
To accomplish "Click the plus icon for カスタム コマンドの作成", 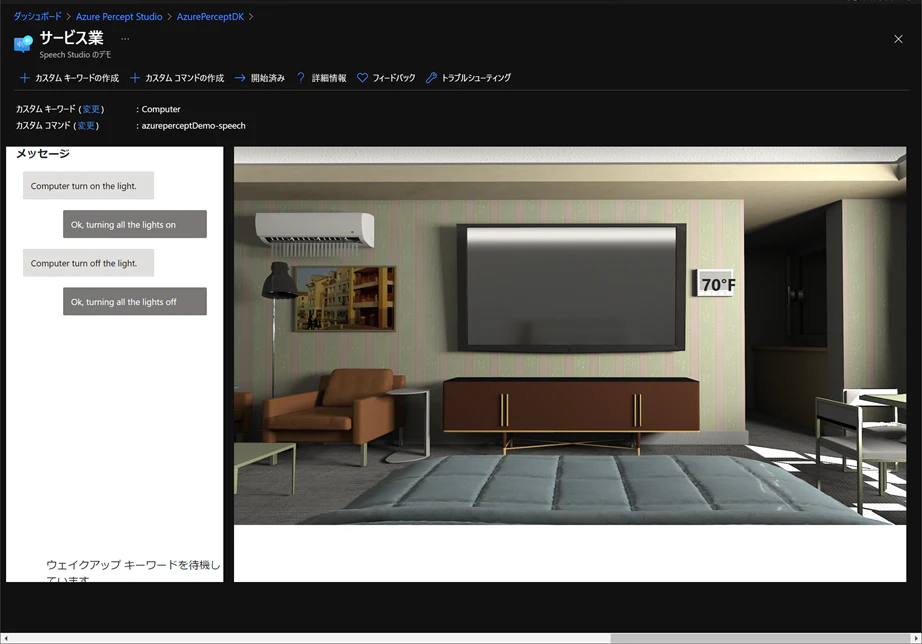I will (135, 78).
